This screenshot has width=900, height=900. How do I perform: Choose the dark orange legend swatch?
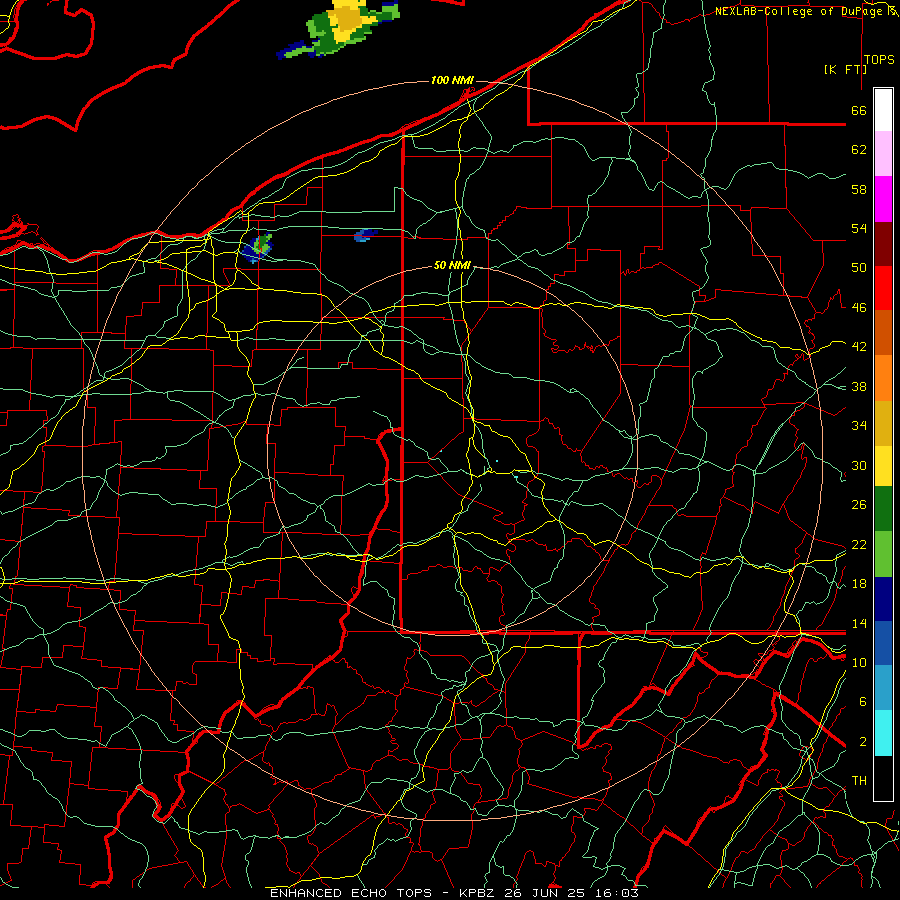pyautogui.click(x=883, y=333)
